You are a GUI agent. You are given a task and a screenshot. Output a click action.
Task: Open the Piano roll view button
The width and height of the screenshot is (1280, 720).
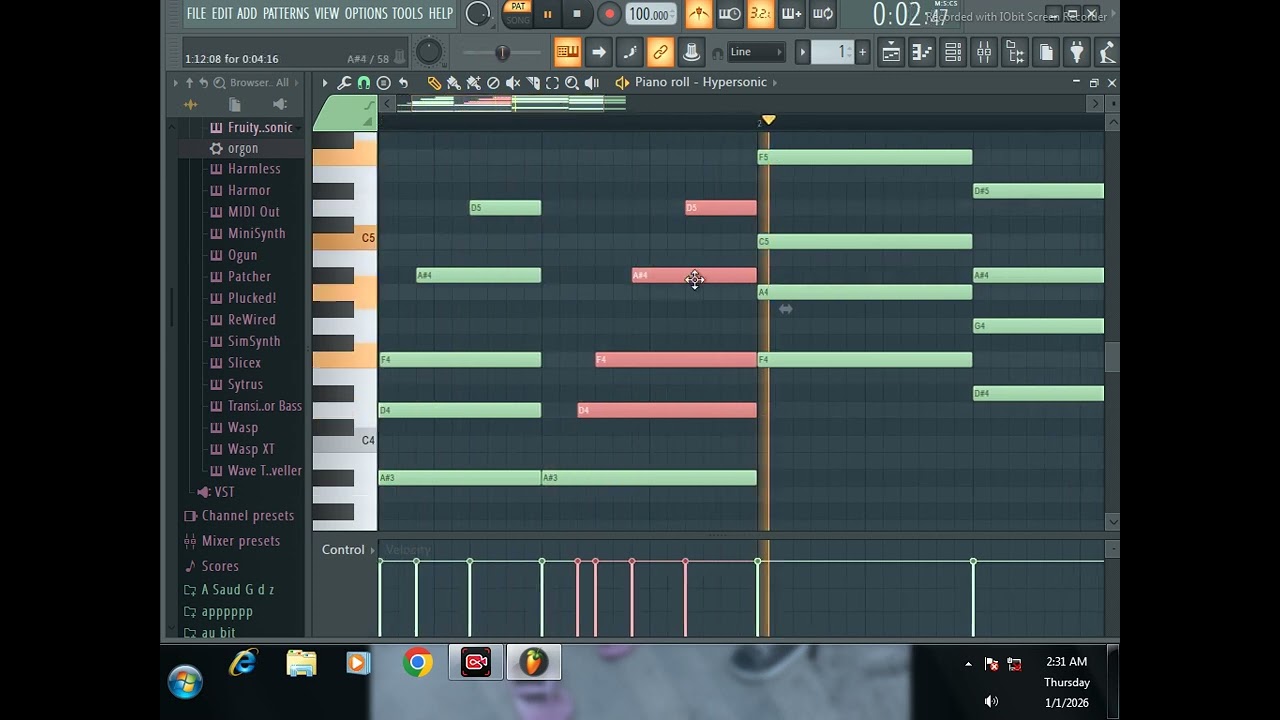[x=922, y=52]
